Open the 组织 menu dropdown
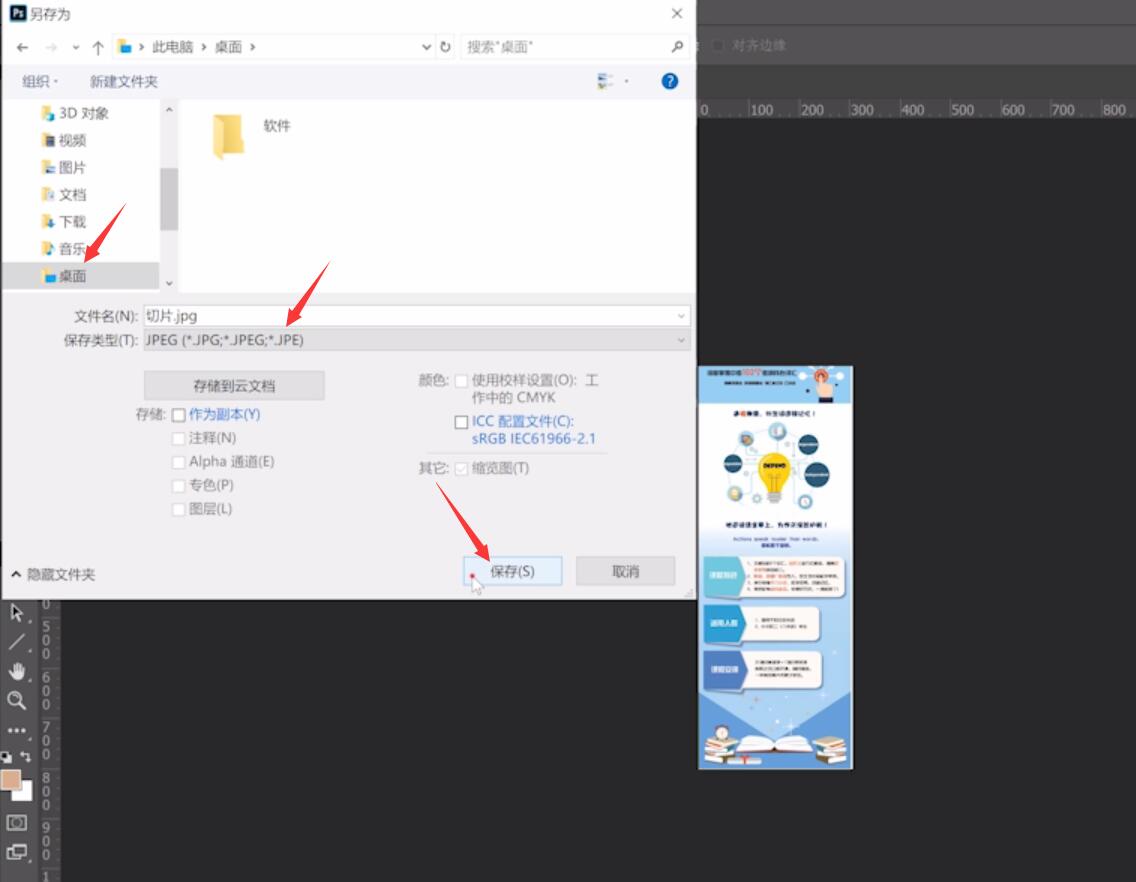This screenshot has height=882, width=1136. click(x=40, y=81)
